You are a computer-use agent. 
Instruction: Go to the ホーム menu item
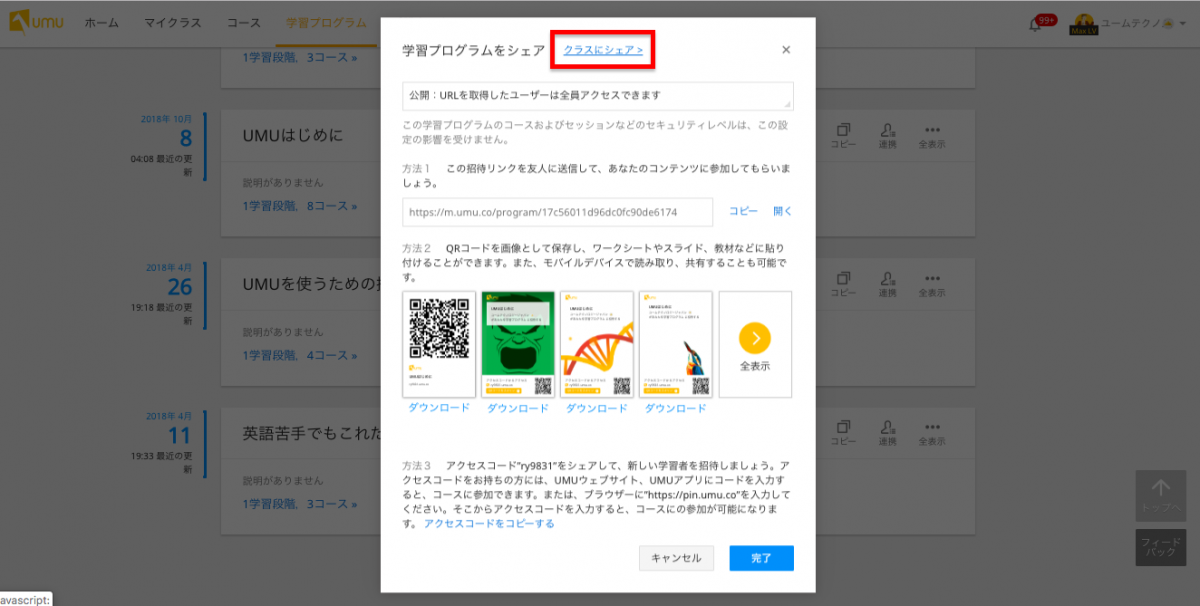click(102, 22)
